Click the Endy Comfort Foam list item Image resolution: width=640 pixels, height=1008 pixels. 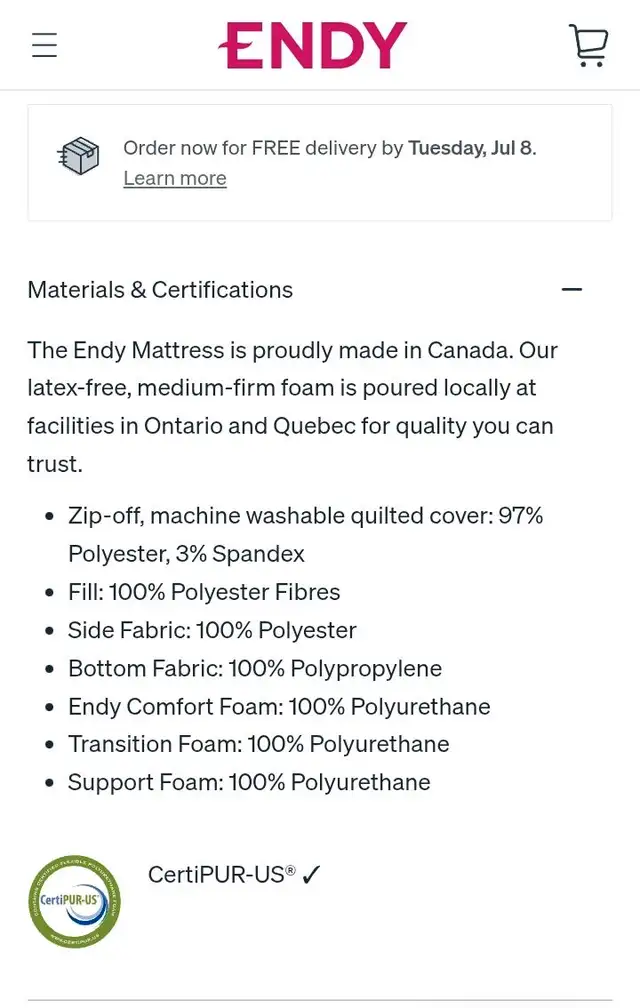[x=279, y=706]
